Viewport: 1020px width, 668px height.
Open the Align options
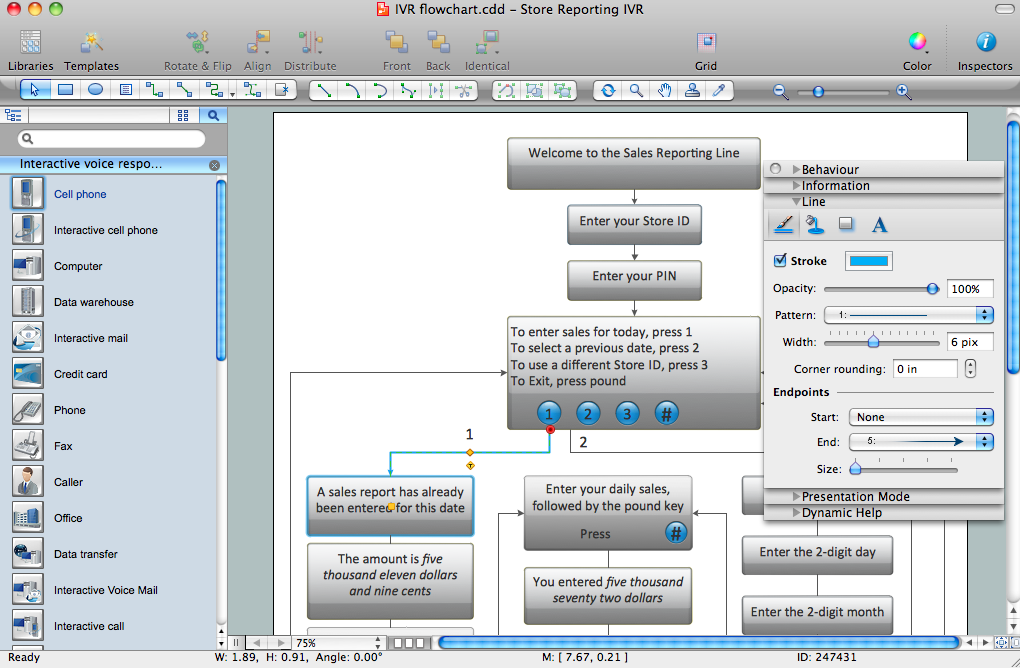pyautogui.click(x=258, y=51)
